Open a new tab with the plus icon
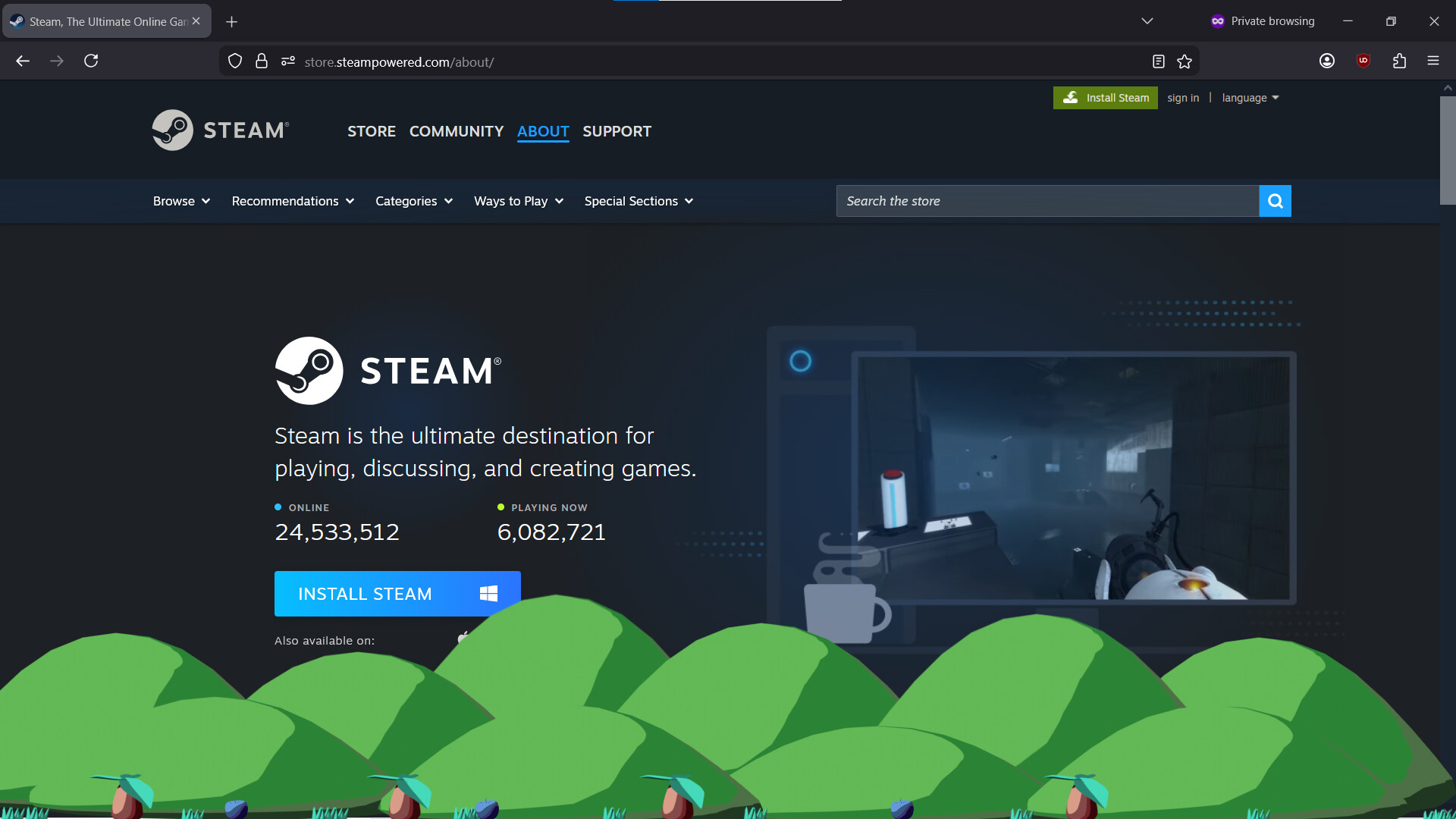 point(232,21)
